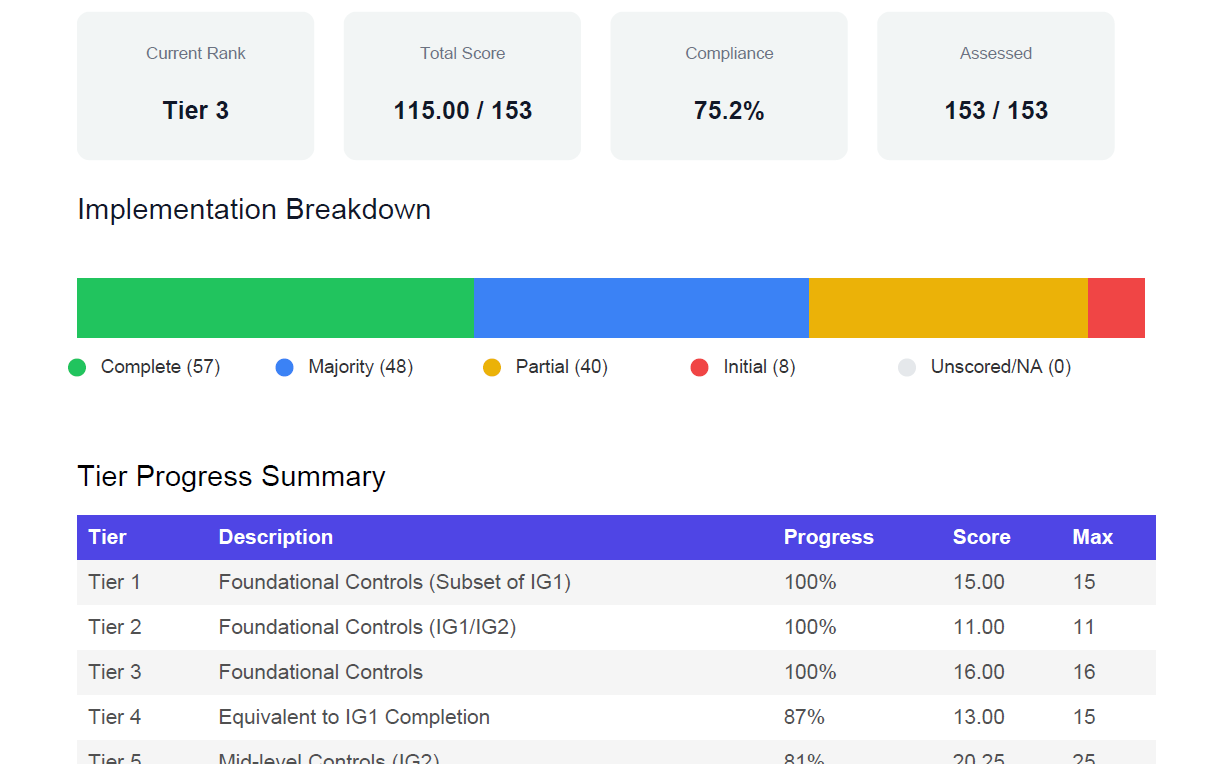Sort the table by the Progress column
The height and width of the screenshot is (764, 1229).
click(828, 537)
